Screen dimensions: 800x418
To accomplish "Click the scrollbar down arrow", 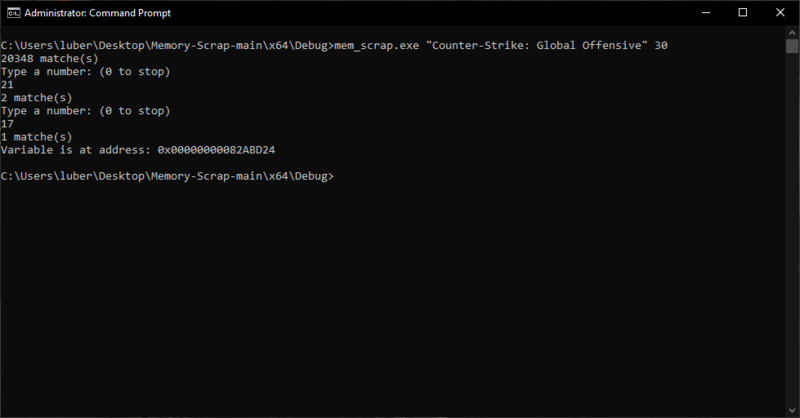I will click(792, 410).
